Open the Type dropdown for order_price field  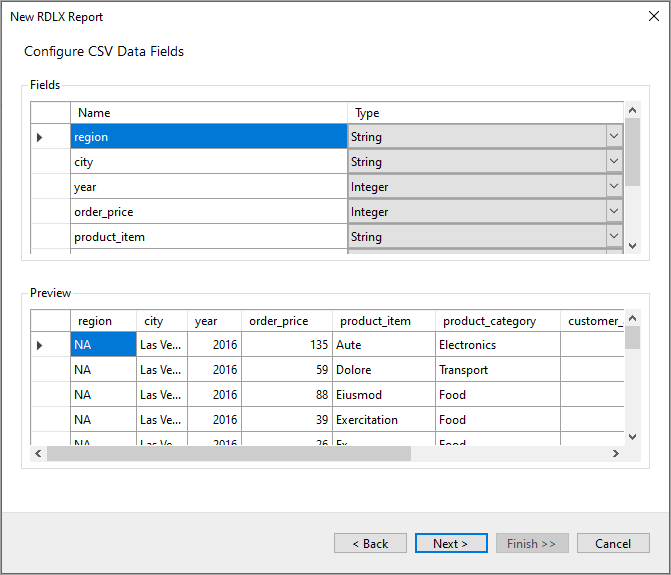pyautogui.click(x=614, y=211)
